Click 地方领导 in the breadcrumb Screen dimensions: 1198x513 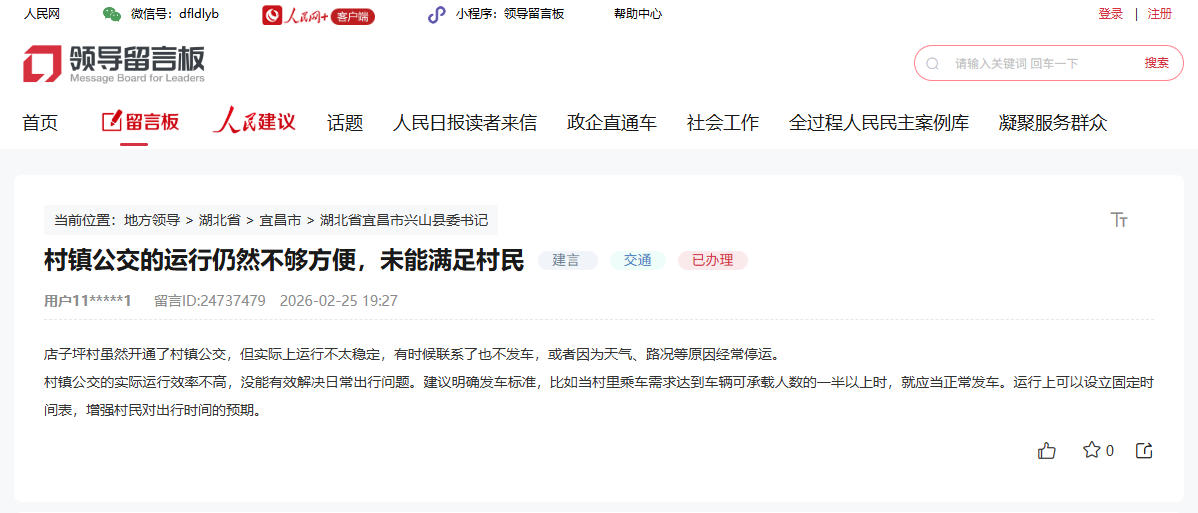click(x=151, y=220)
